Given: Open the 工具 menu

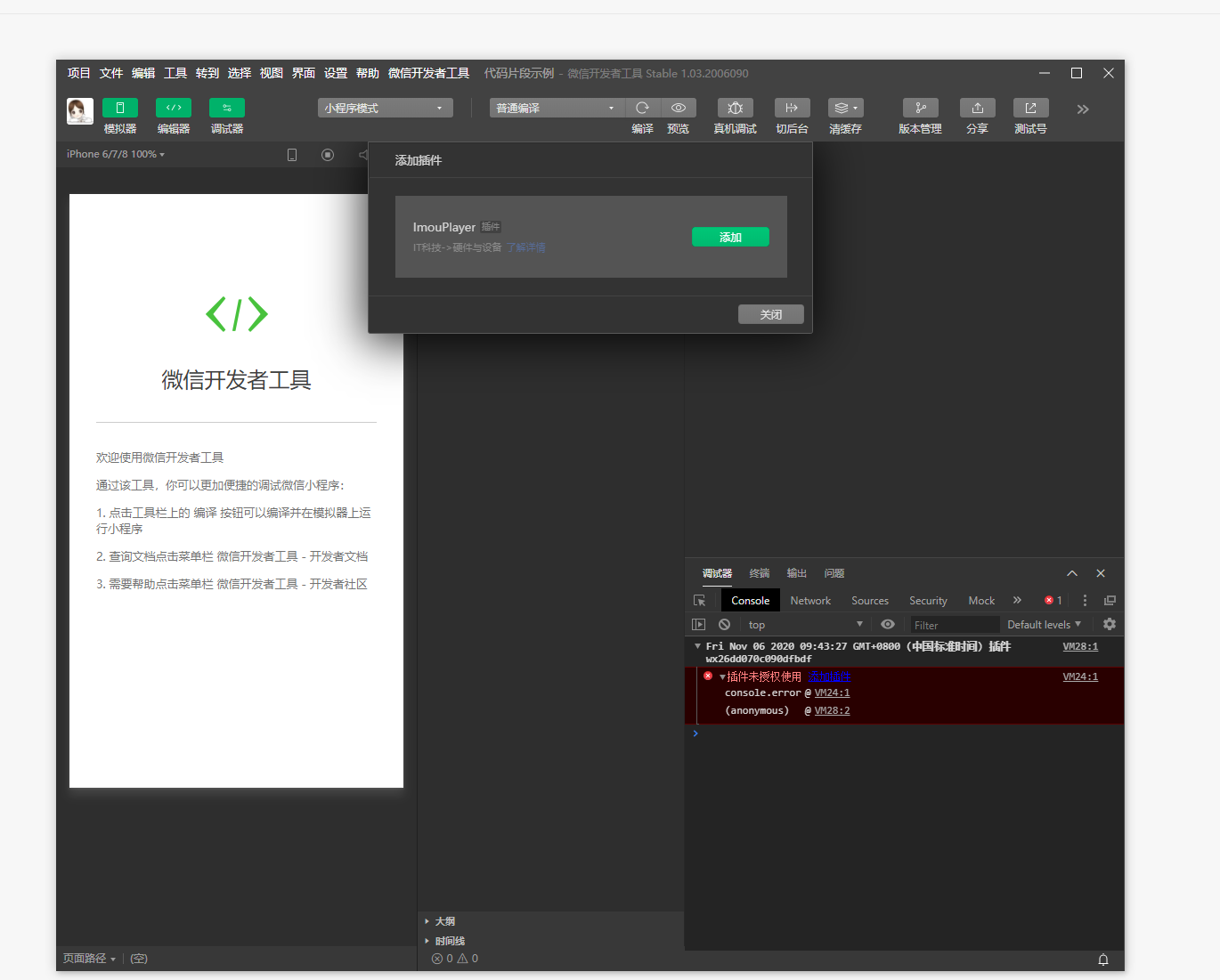Looking at the screenshot, I should click(x=175, y=73).
